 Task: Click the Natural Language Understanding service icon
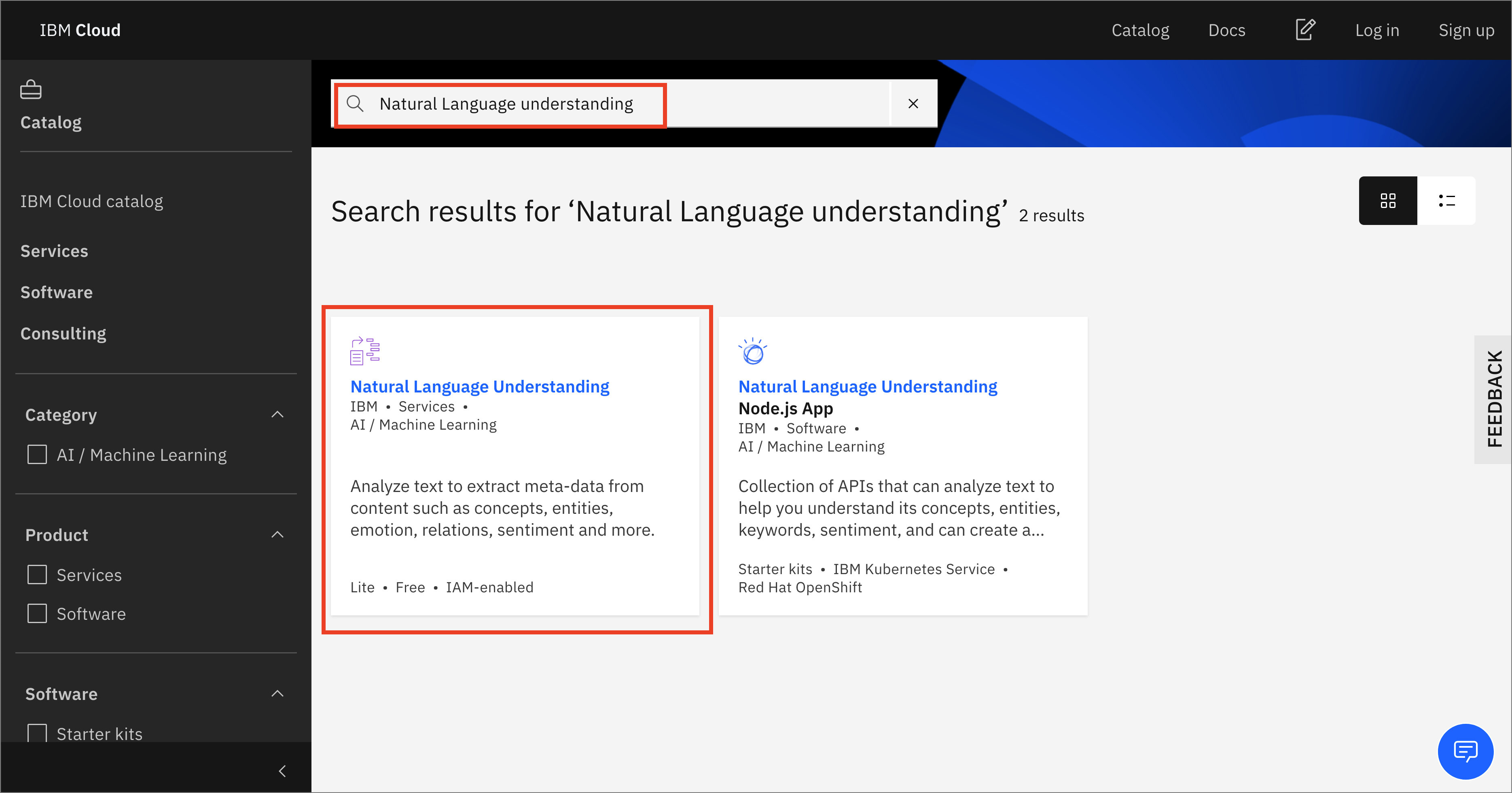(364, 351)
